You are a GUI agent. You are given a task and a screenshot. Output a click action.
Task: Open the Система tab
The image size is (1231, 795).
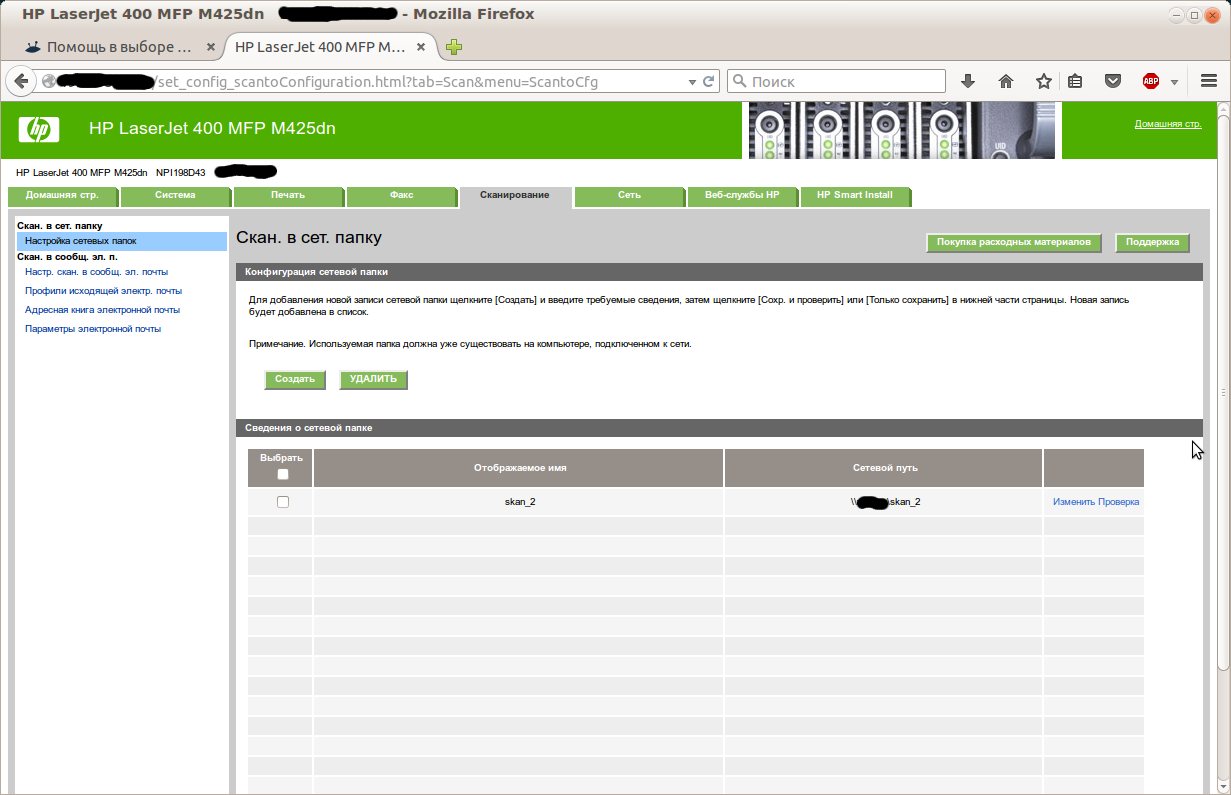tap(175, 195)
